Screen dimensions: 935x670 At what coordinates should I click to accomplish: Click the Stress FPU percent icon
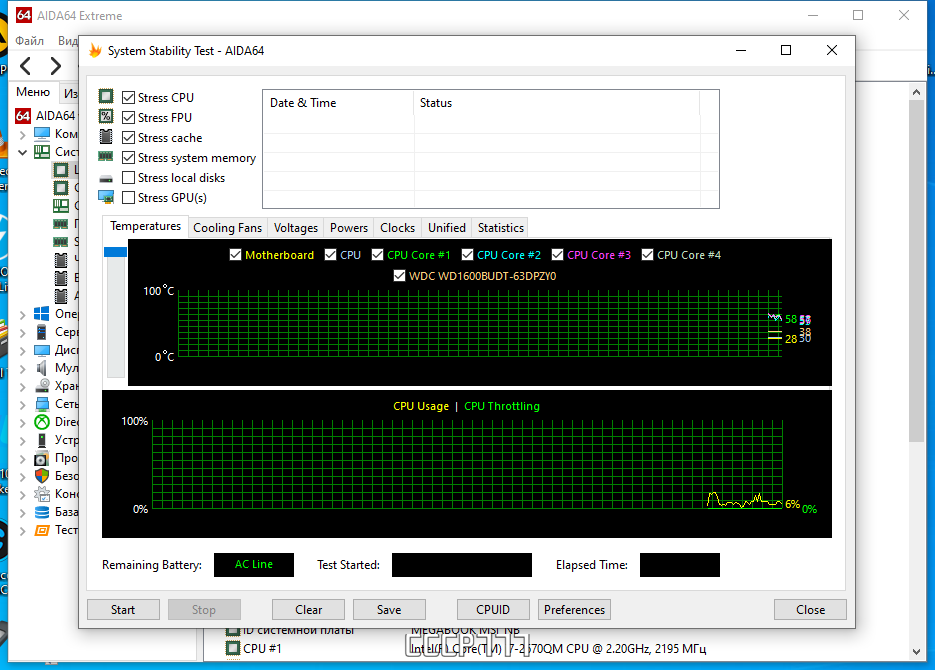[106, 116]
